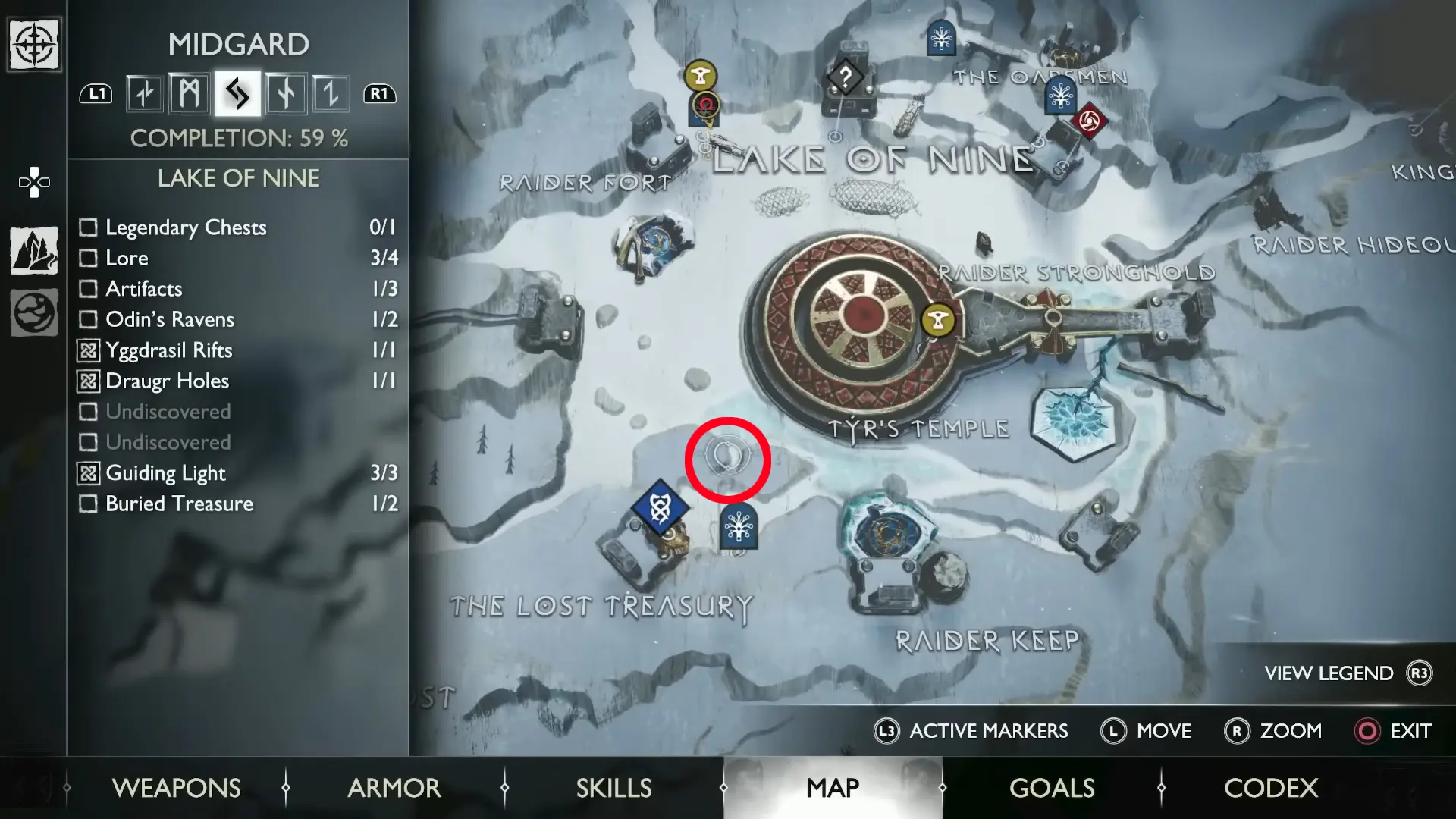The width and height of the screenshot is (1456, 819).
Task: Expand the Undiscovered location entry
Action: point(167,411)
